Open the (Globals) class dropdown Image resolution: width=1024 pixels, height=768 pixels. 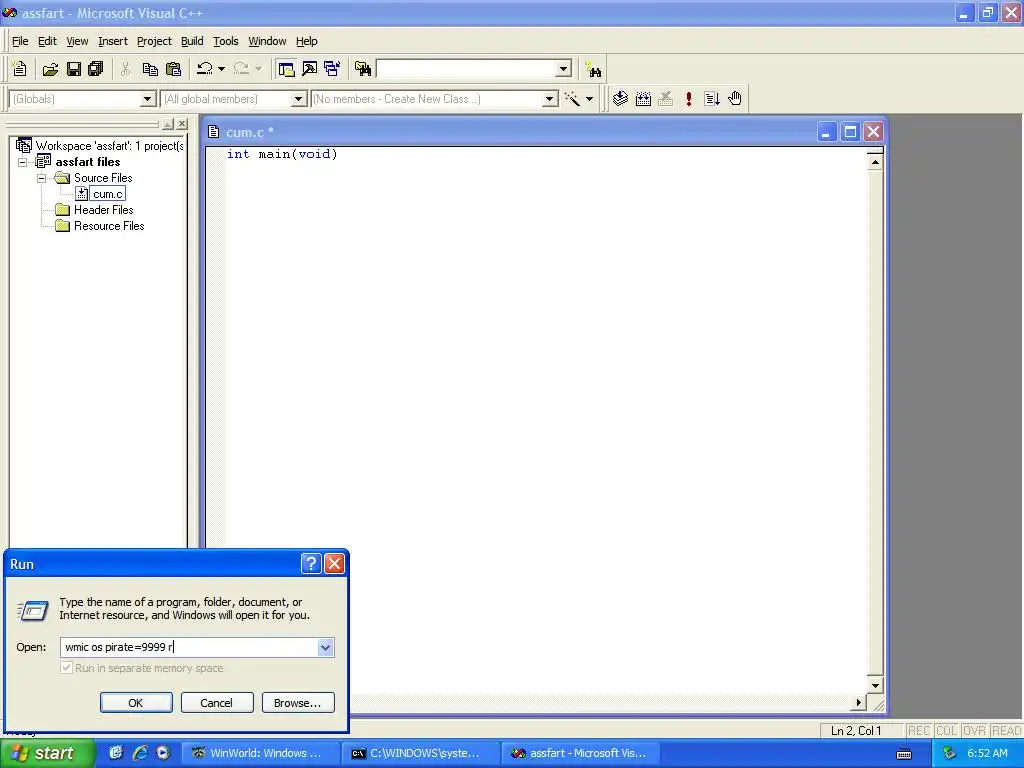pos(148,99)
